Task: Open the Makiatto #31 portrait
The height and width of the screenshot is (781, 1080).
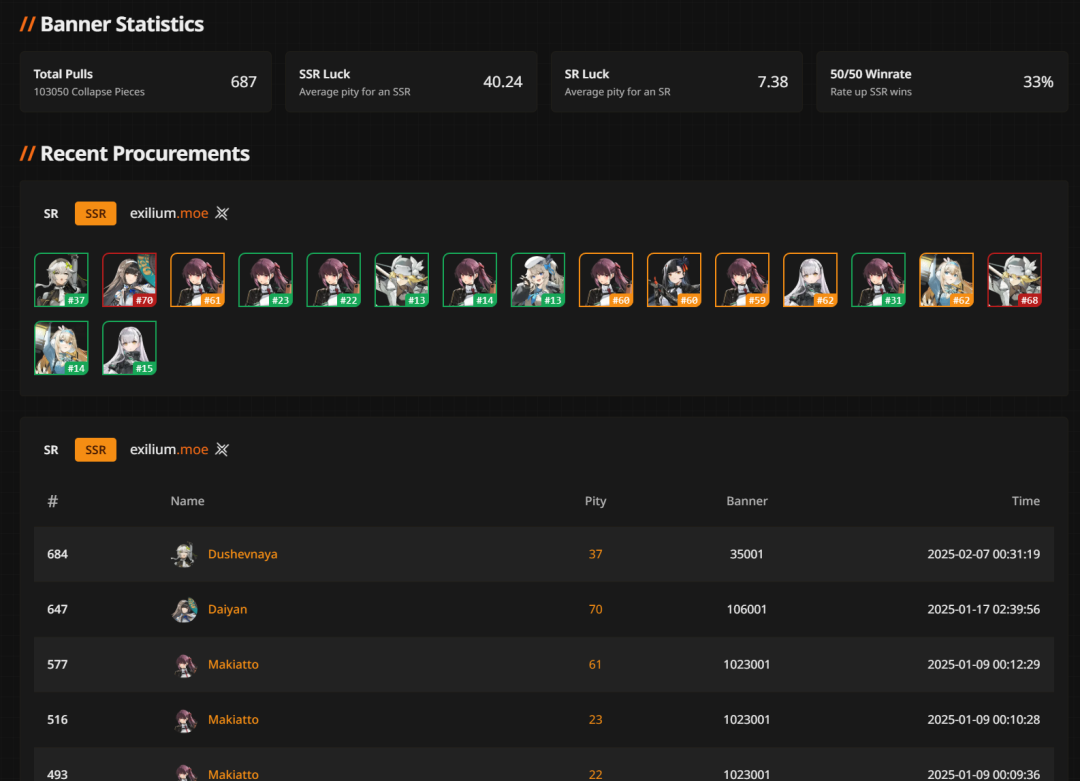Action: (x=879, y=280)
